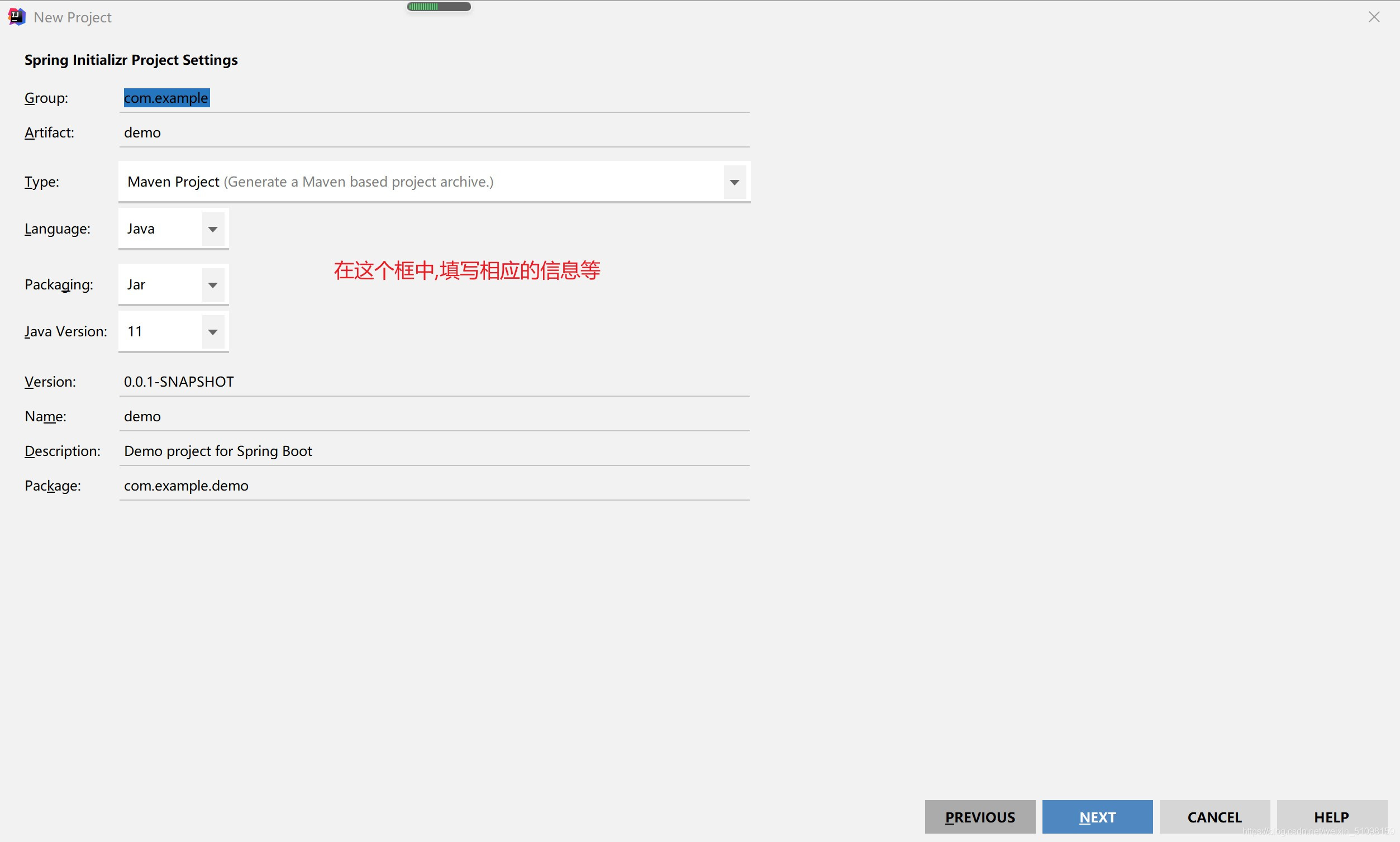Click the Jar packaging combo box
1400x842 pixels.
click(x=174, y=285)
